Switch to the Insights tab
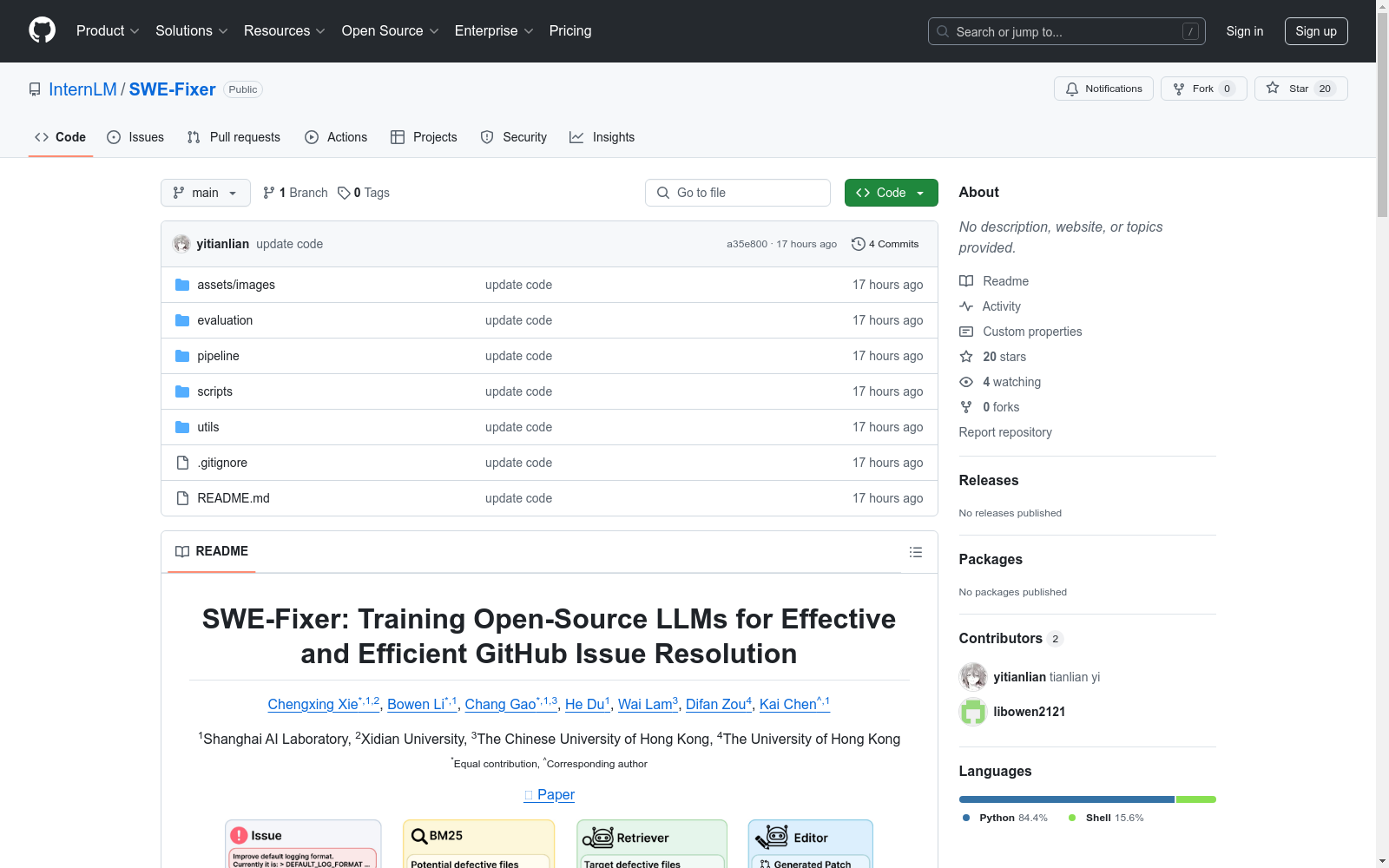Image resolution: width=1389 pixels, height=868 pixels. tap(602, 137)
